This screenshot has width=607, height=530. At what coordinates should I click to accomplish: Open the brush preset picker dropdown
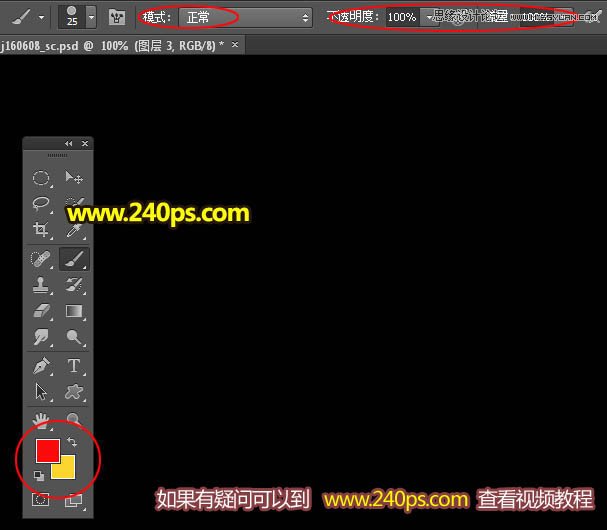point(91,17)
